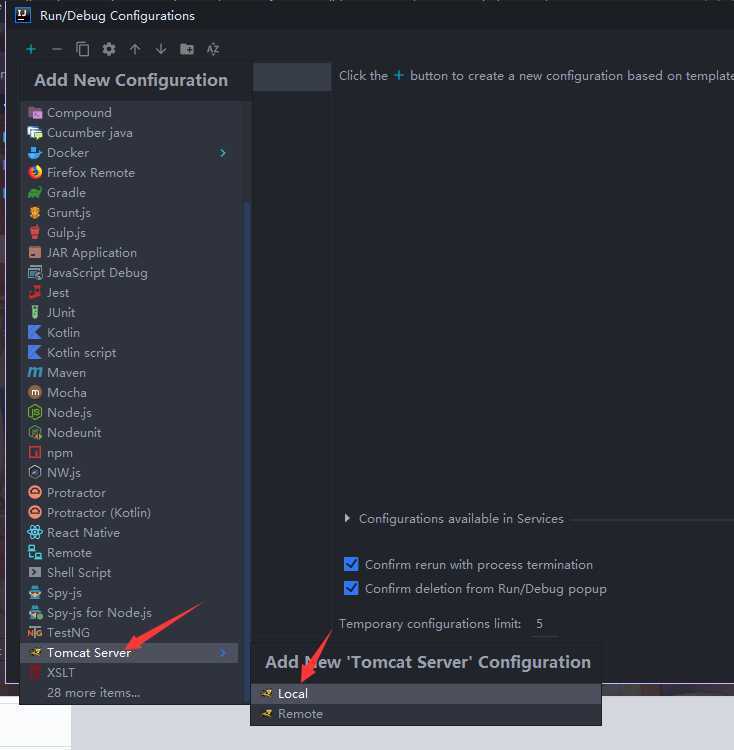Select the JUnit icon
734x750 pixels.
(35, 312)
